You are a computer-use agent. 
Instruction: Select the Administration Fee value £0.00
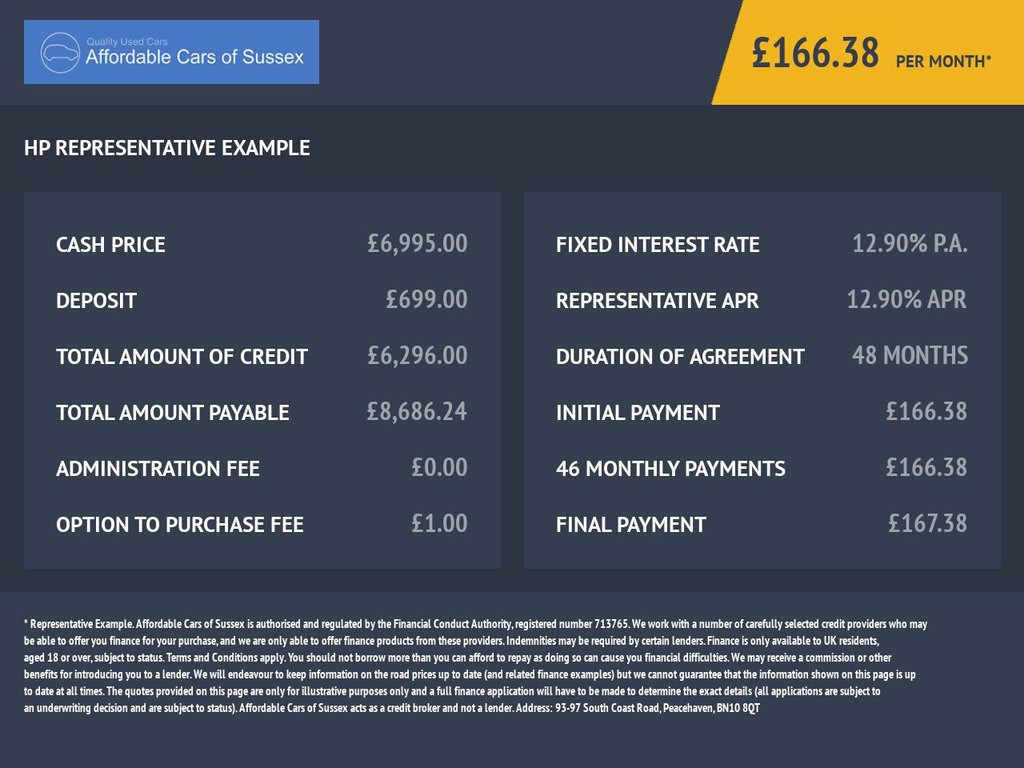coord(439,467)
